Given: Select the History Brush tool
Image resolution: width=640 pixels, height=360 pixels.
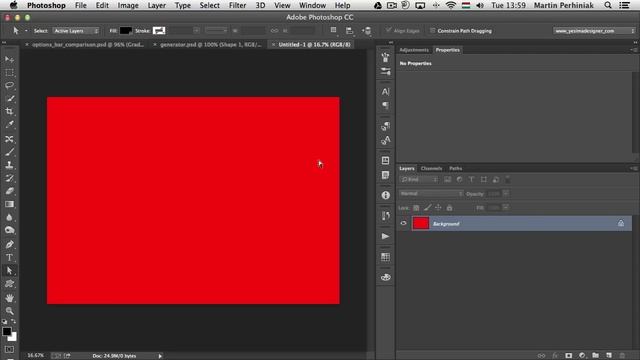Looking at the screenshot, I should (x=9, y=178).
